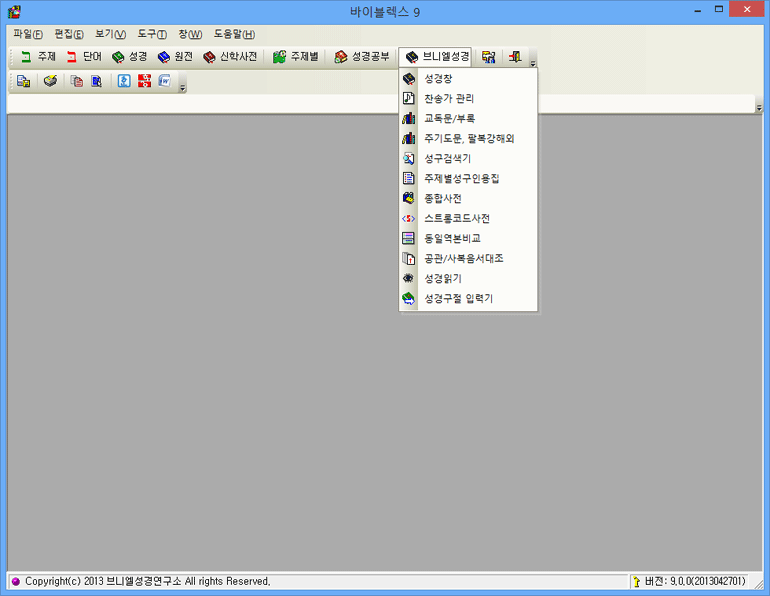770x596 pixels.
Task: Open 신학사전 theological dictionary toolbar button
Action: coord(230,57)
